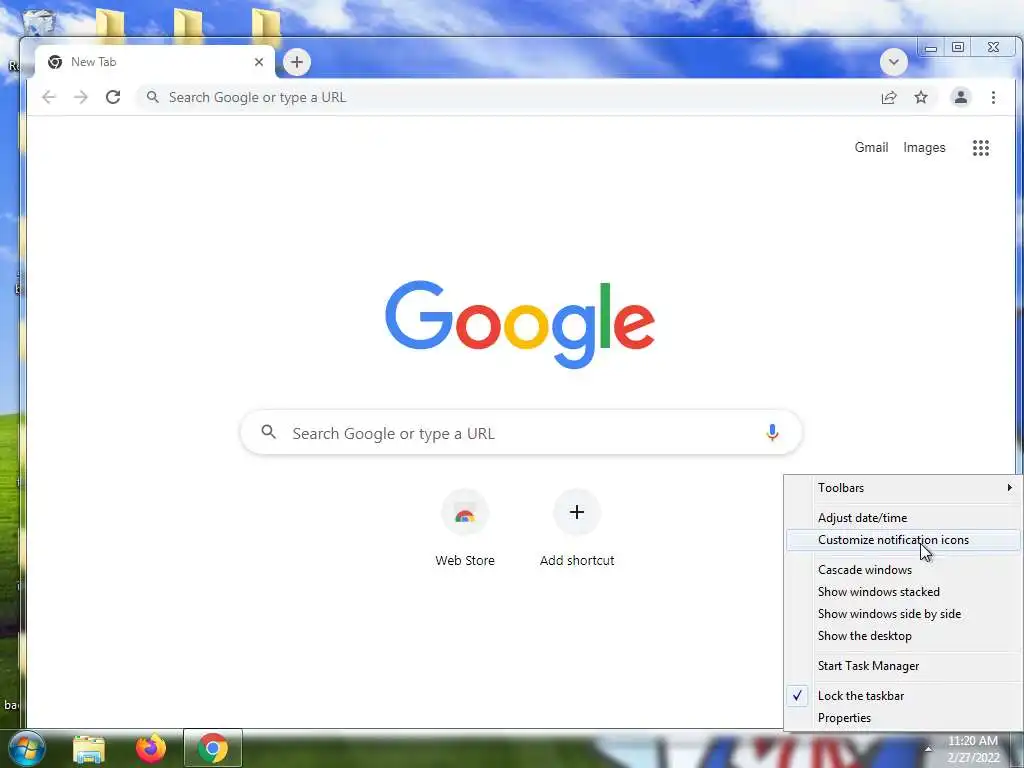Expand the Toolbars submenu

point(902,488)
